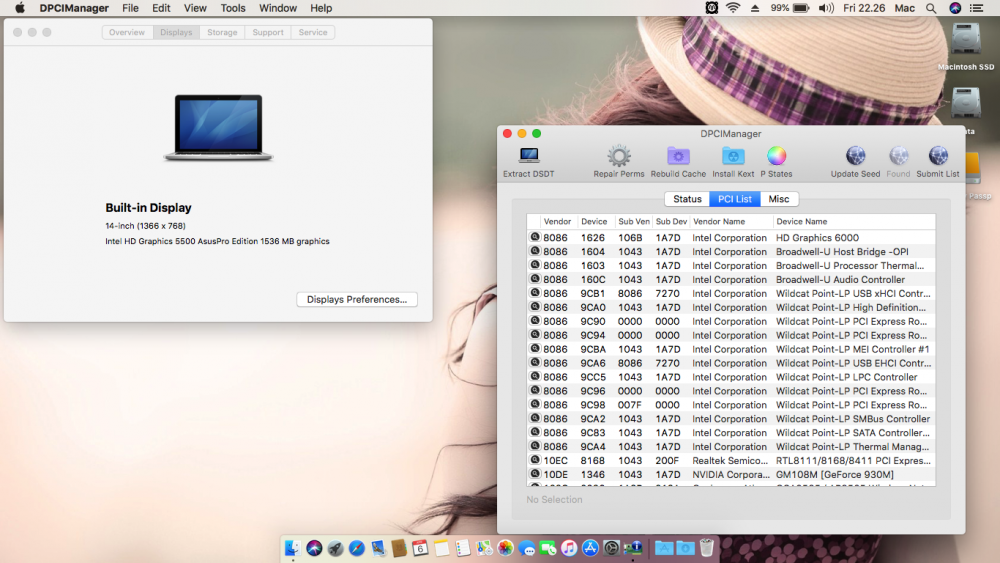
Task: Open System Preferences in the dock
Action: pyautogui.click(x=612, y=548)
